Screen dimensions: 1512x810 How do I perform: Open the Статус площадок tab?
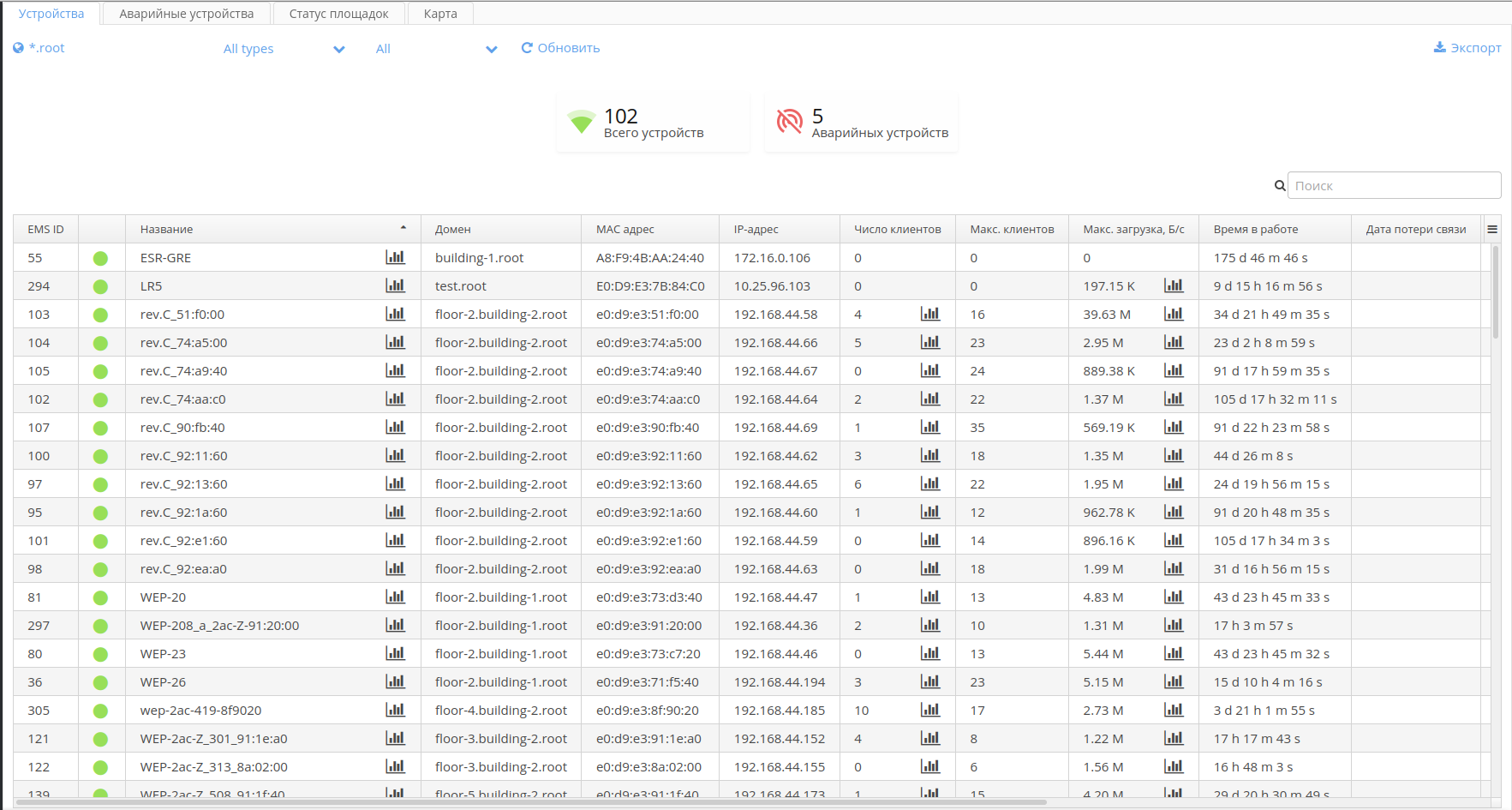click(338, 14)
